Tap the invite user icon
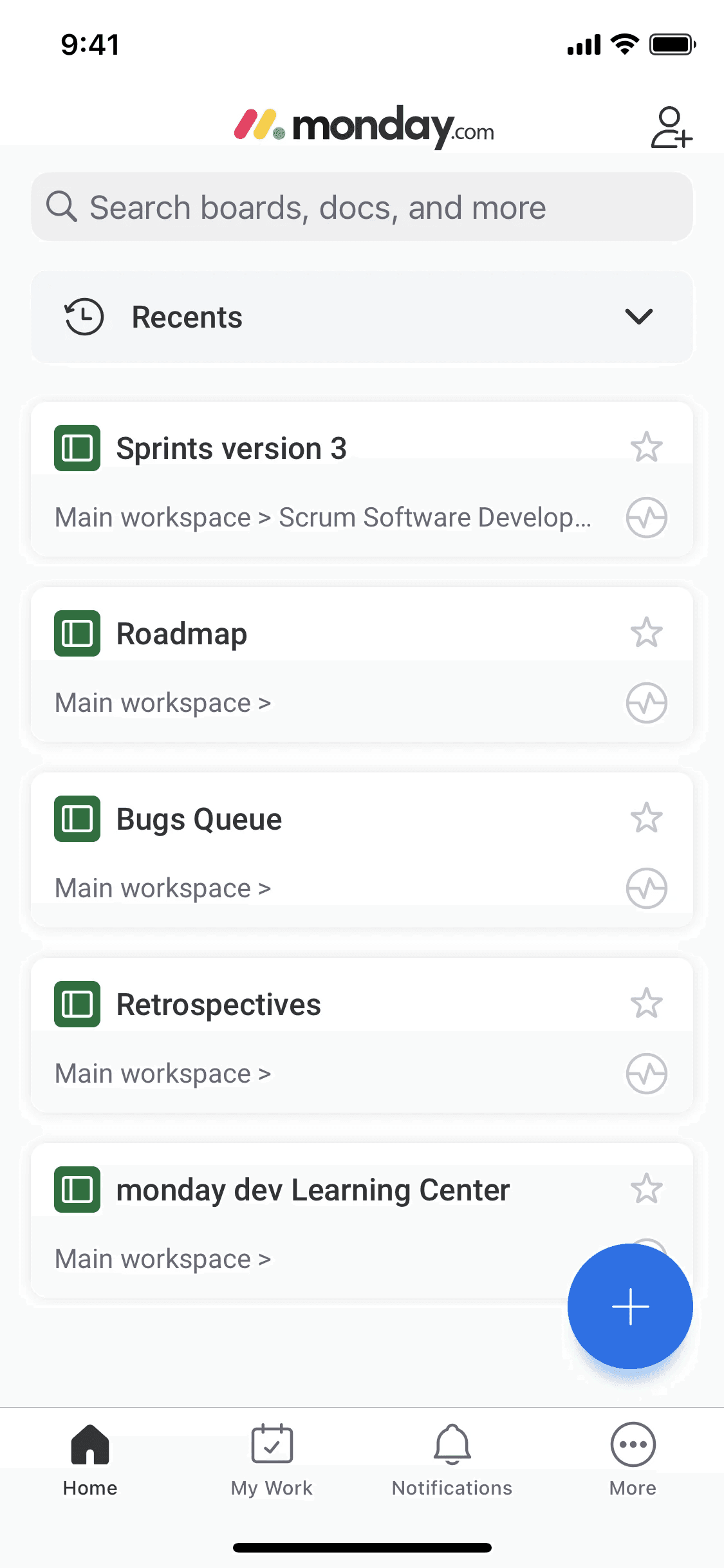Image resolution: width=724 pixels, height=1568 pixels. (x=671, y=127)
